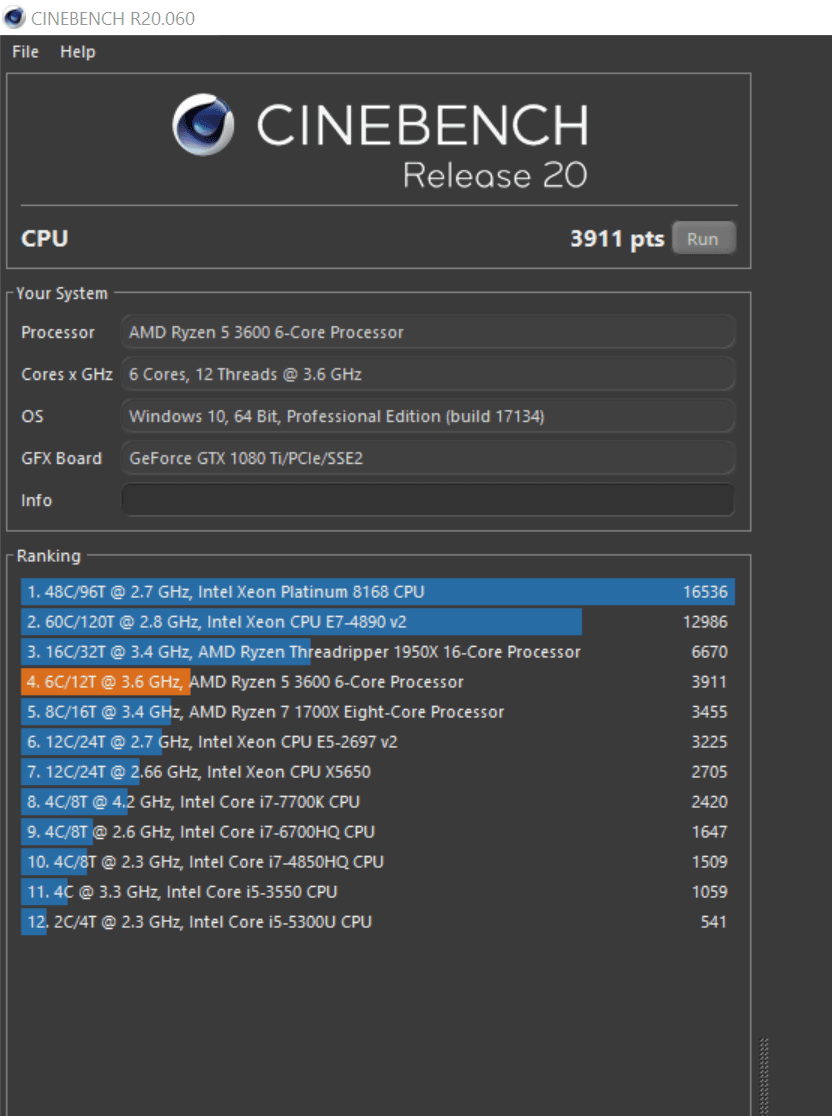Screen dimensions: 832x1116
Task: Click the resize grip dots at lower right
Action: pos(765,1076)
